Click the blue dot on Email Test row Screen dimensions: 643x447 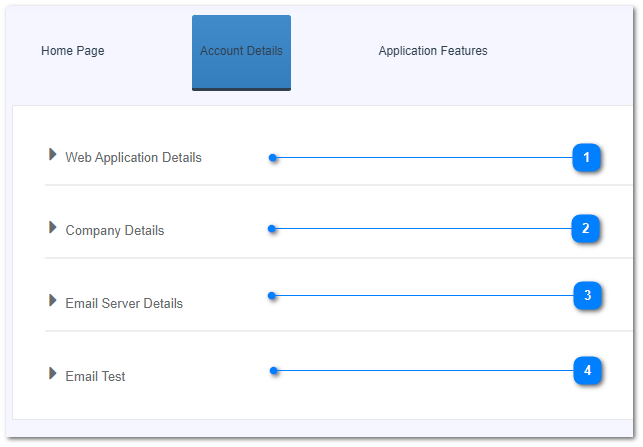point(273,371)
